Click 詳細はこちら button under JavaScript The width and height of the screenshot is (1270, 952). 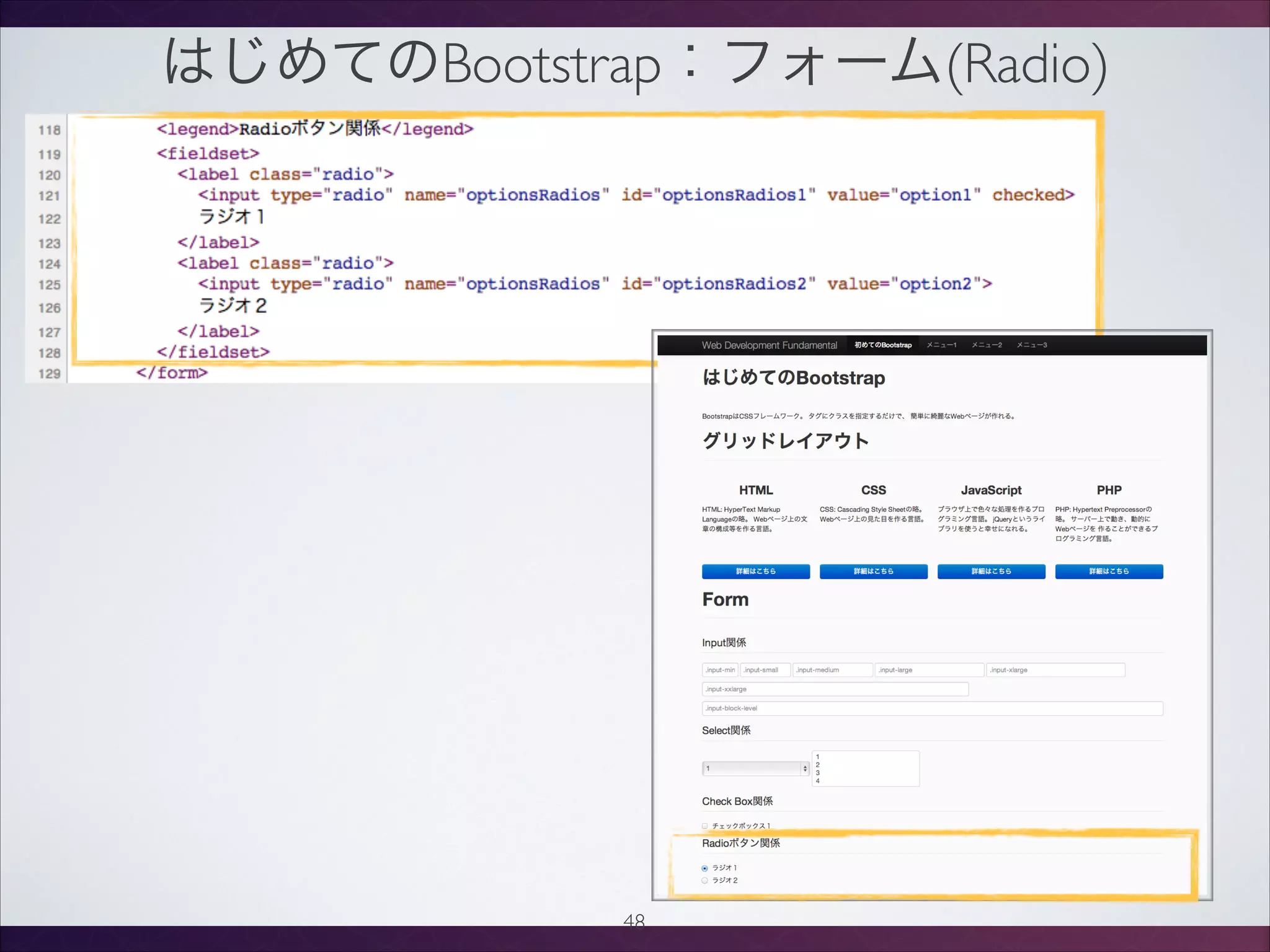[992, 571]
